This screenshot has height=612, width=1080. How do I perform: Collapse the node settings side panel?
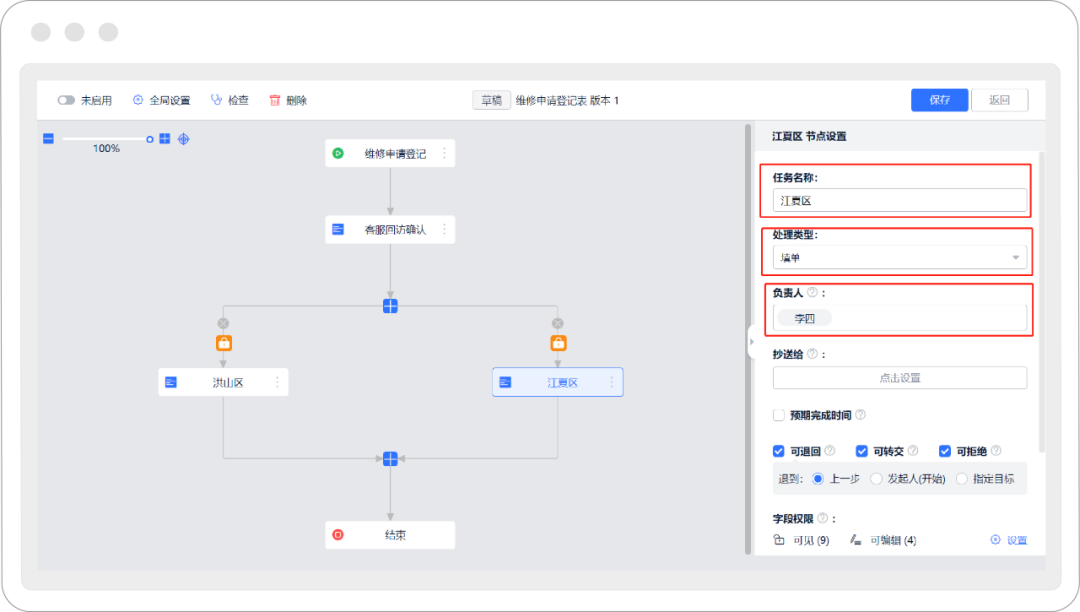click(x=751, y=342)
